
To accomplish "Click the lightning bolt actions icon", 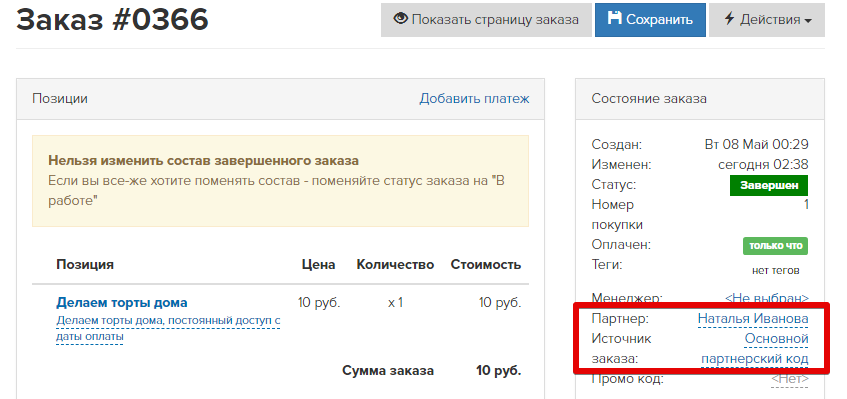I will click(x=729, y=19).
